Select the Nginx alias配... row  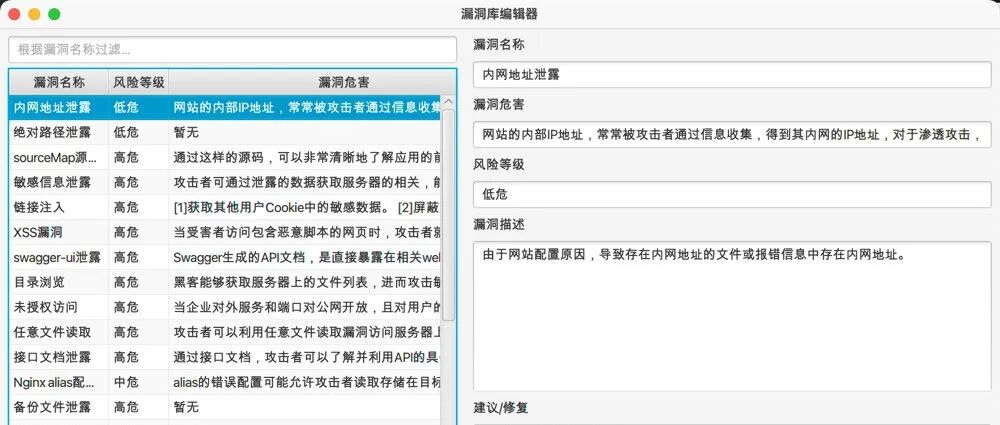click(x=224, y=382)
